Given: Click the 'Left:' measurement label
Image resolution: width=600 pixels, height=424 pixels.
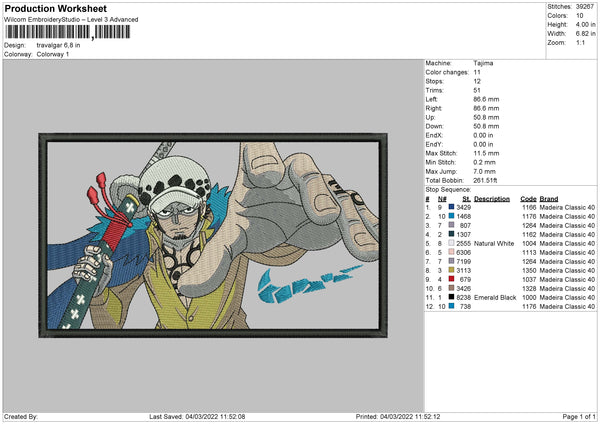Looking at the screenshot, I should [x=431, y=99].
